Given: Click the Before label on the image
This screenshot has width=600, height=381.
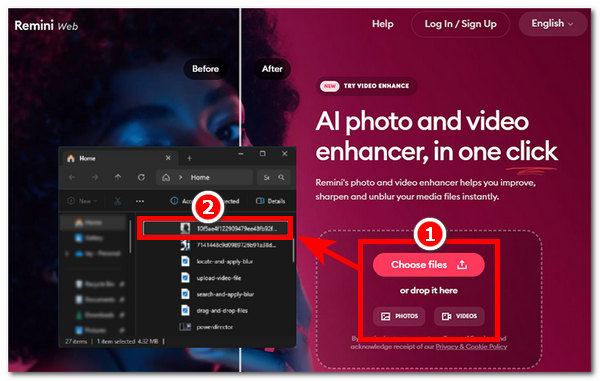Looking at the screenshot, I should (205, 69).
